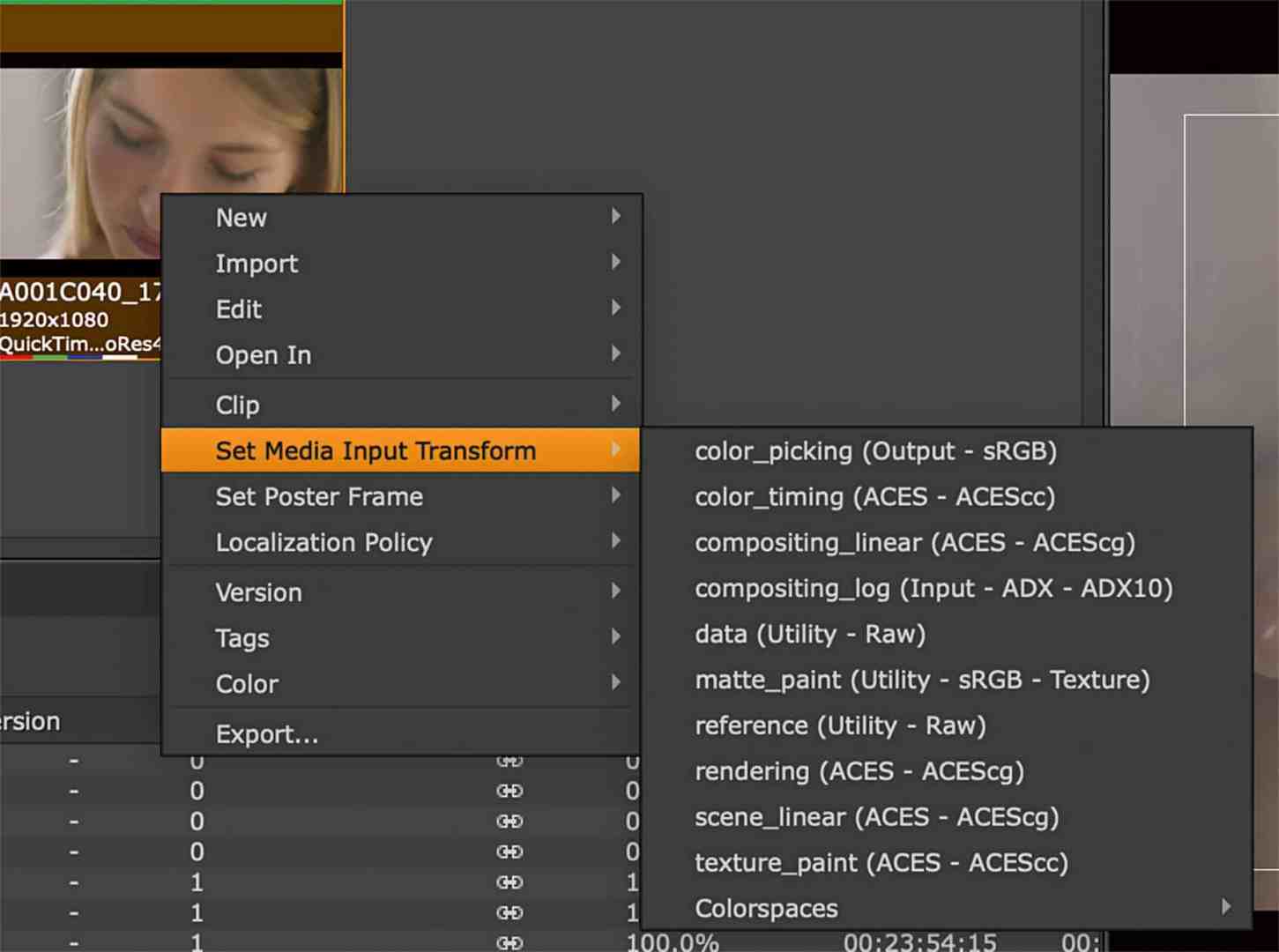Screen dimensions: 1279x952
Task: Select rendering (ACES - ACEScg) colorspace
Action: [x=859, y=771]
